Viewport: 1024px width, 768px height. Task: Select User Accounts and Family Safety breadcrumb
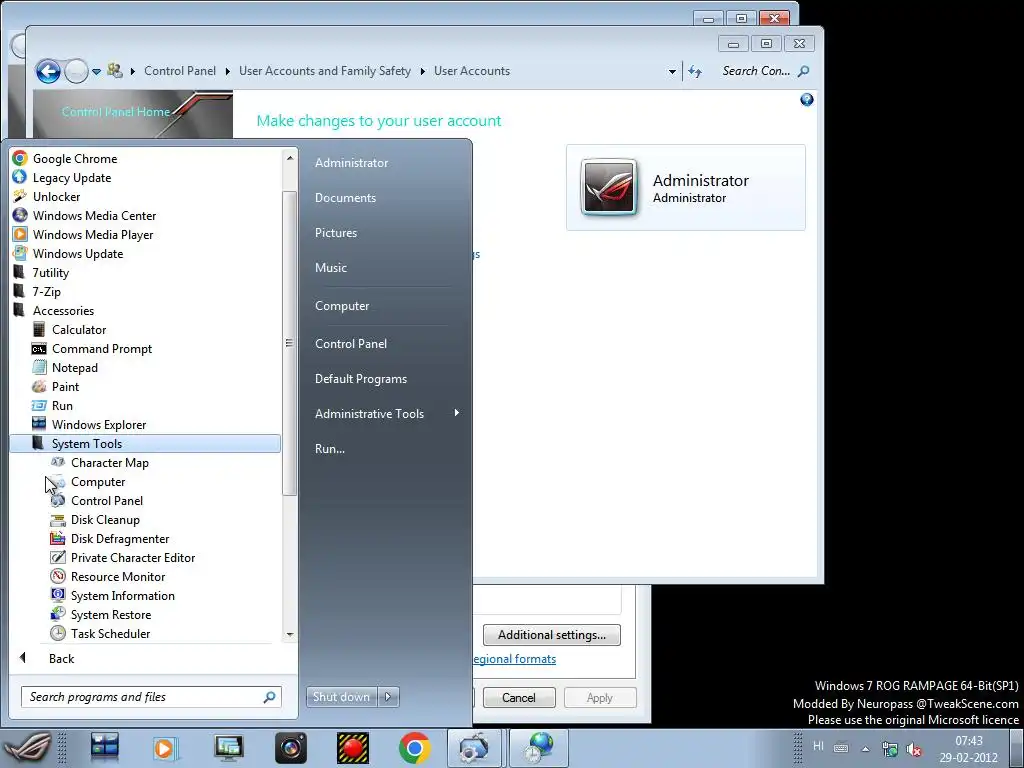(325, 71)
